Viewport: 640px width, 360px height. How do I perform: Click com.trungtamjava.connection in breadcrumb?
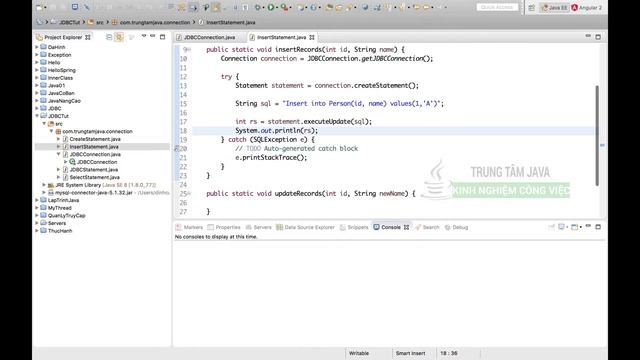(155, 22)
